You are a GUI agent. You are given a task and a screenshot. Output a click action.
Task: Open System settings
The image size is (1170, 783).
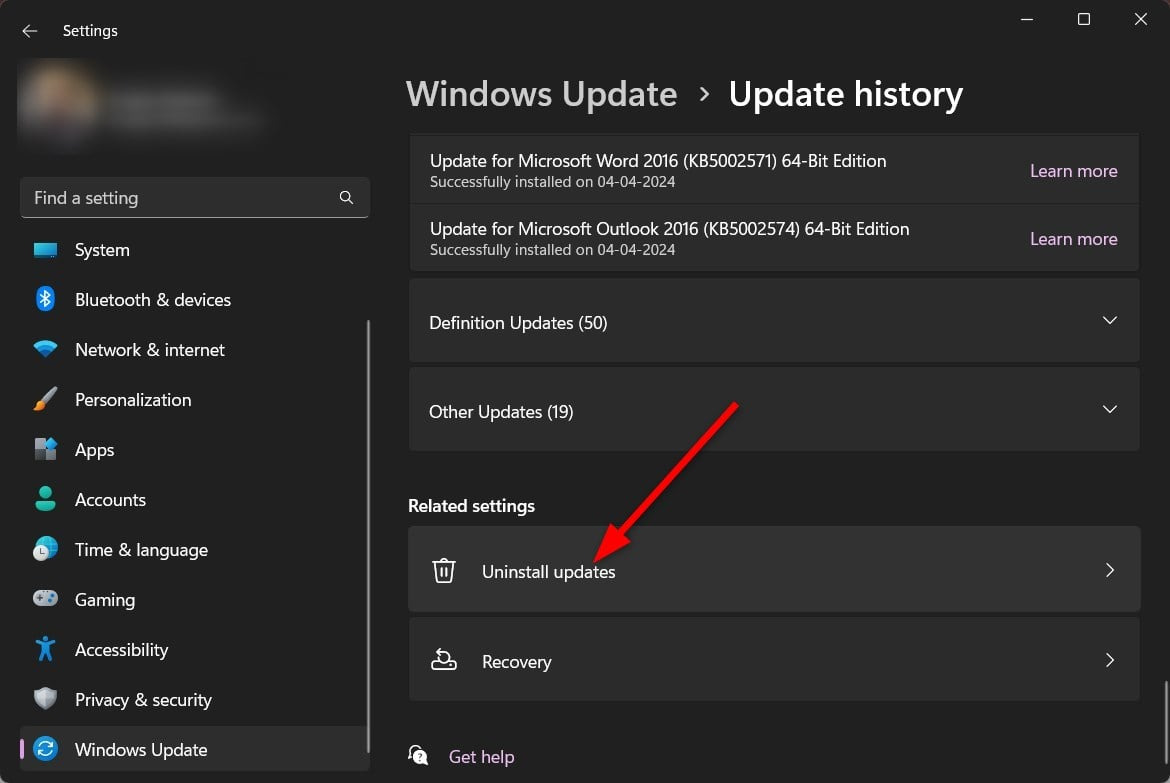click(x=195, y=250)
